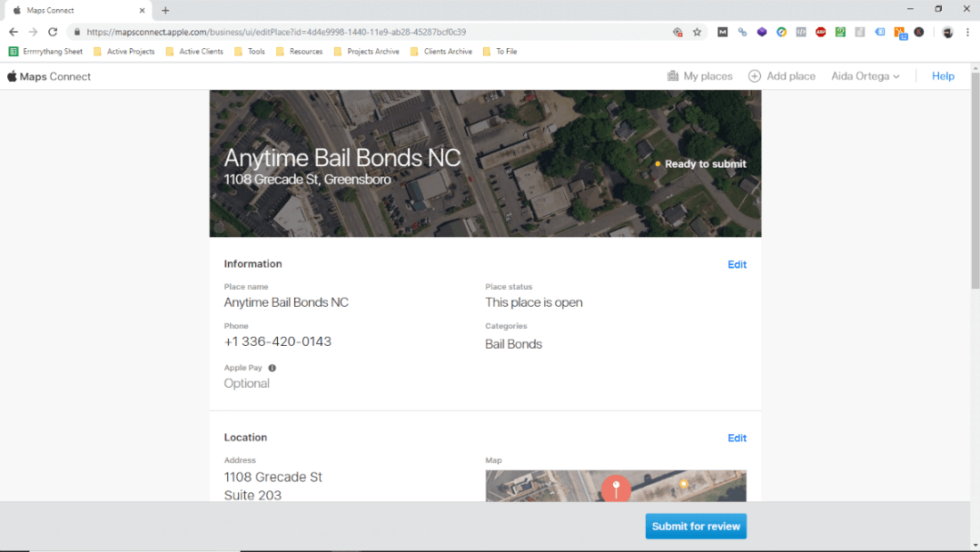Click the Apple Pay info icon

pos(272,368)
